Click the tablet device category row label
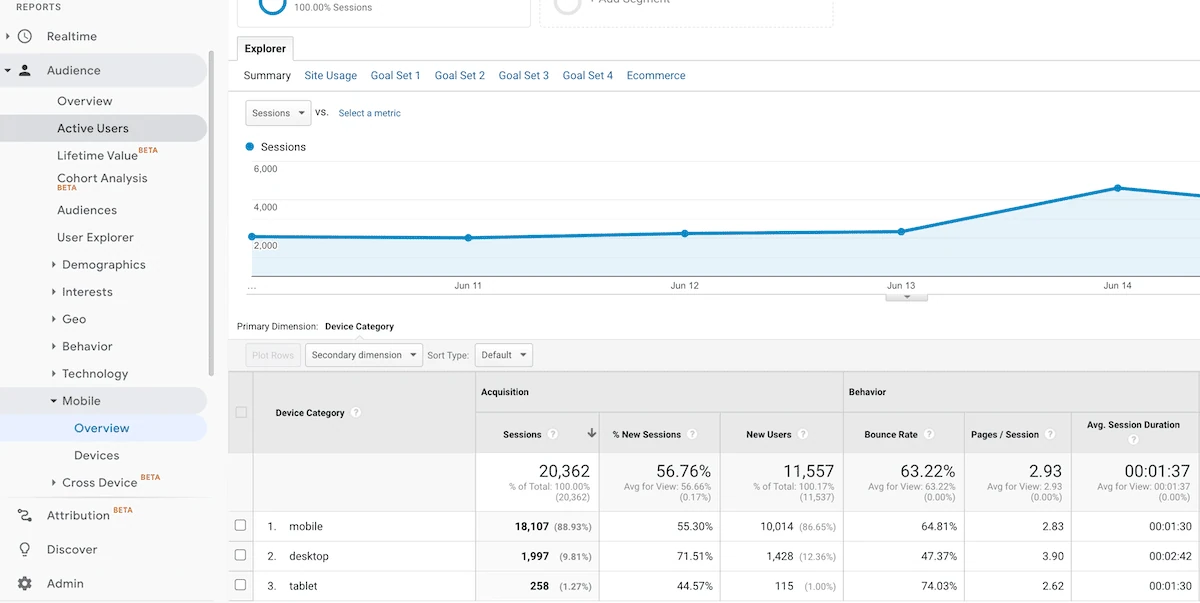The width and height of the screenshot is (1200, 603). tap(304, 586)
